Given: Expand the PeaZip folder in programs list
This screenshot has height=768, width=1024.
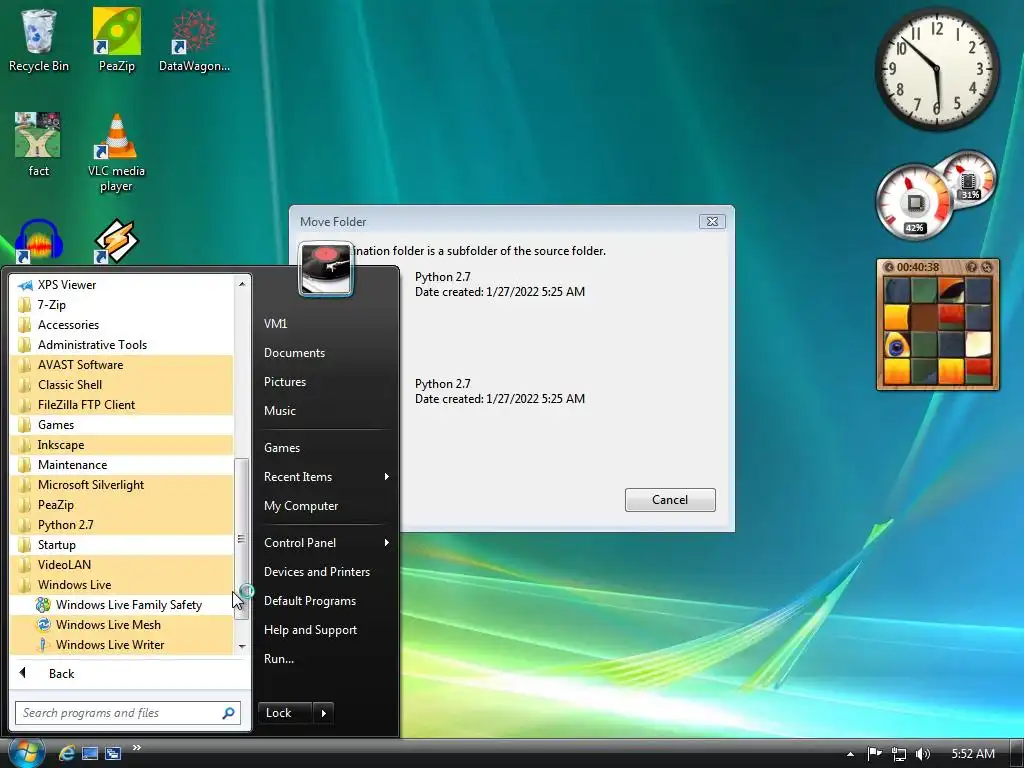Looking at the screenshot, I should 121,505.
